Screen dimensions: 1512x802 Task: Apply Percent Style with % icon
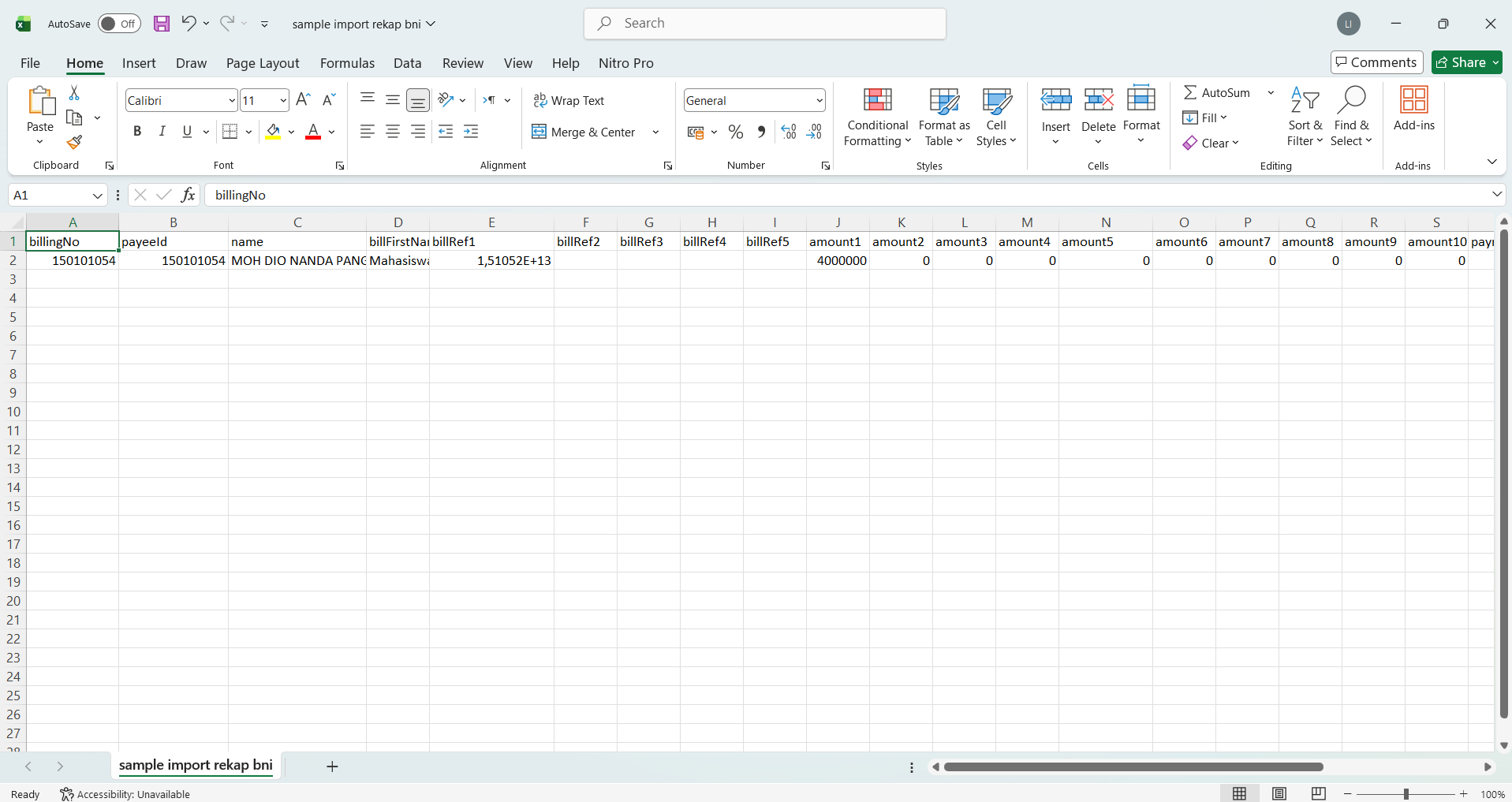[x=736, y=132]
